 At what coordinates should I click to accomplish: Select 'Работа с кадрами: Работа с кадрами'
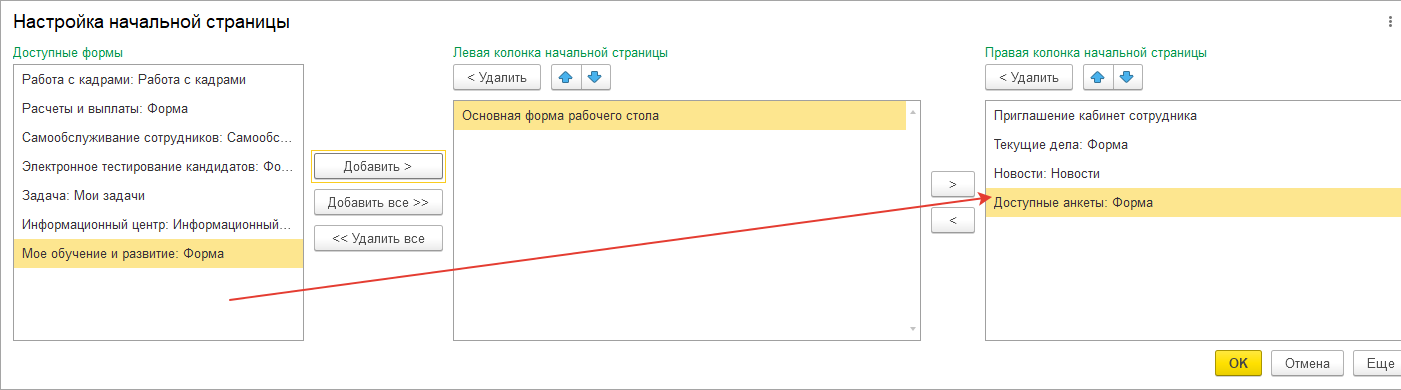(158, 79)
